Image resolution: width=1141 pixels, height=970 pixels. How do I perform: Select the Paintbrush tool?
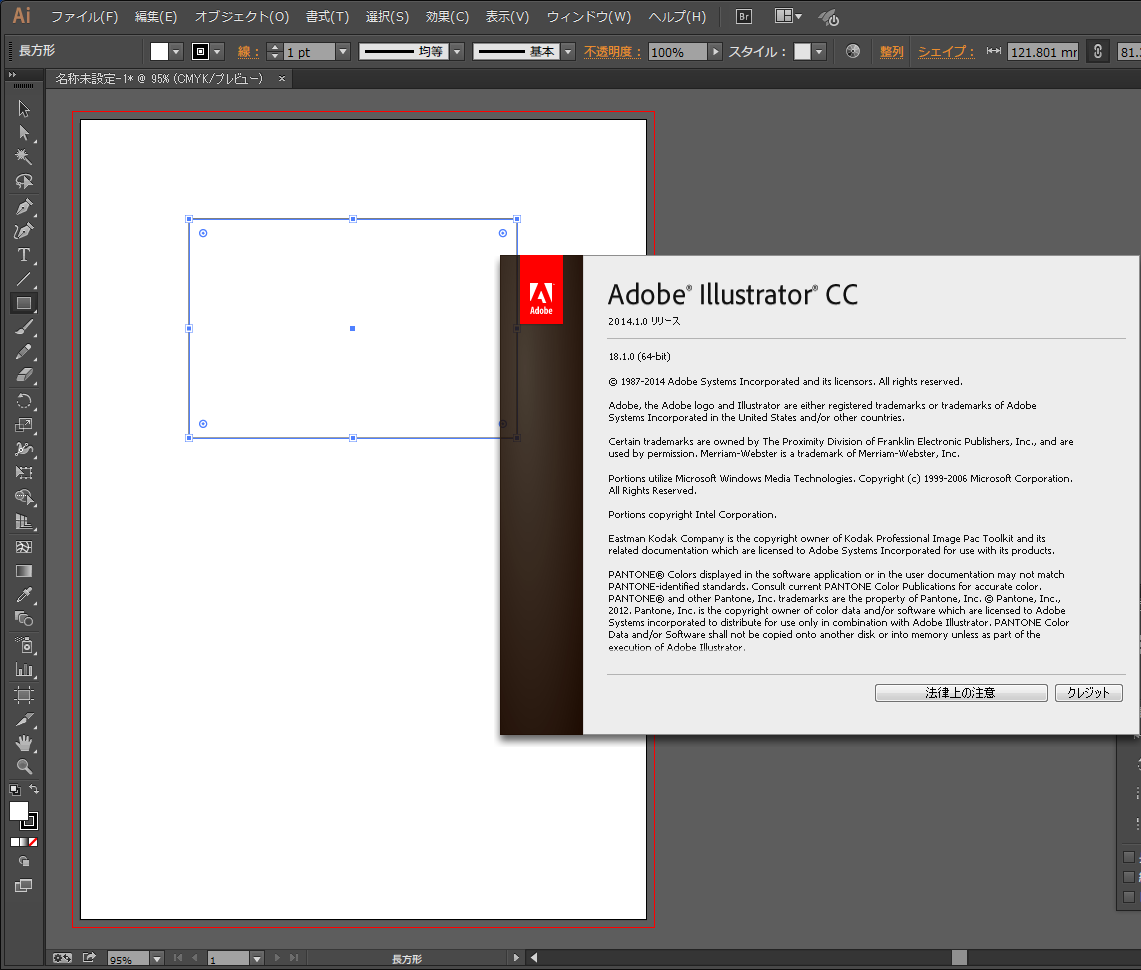(x=23, y=327)
